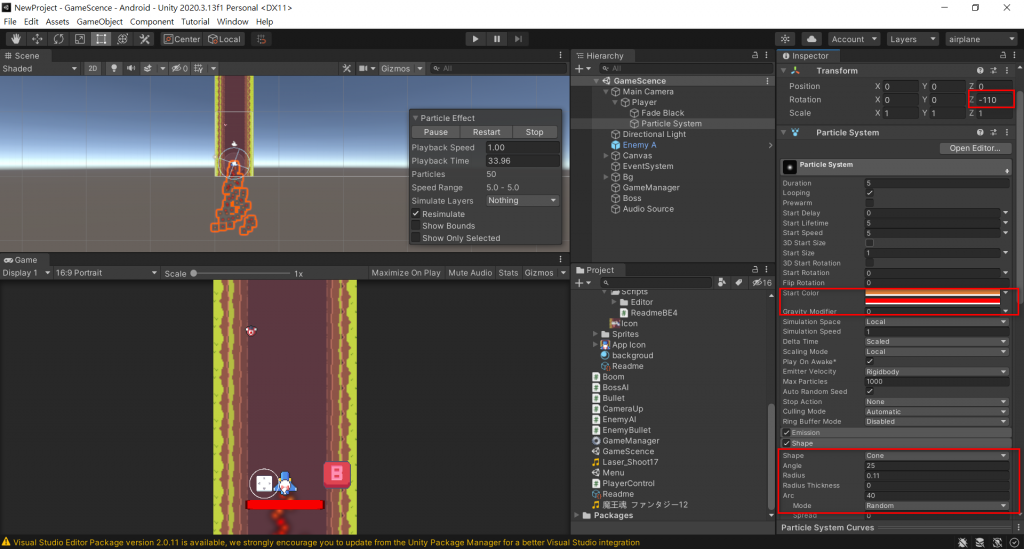Select the Rotate tool
1024x549 pixels.
(59, 39)
